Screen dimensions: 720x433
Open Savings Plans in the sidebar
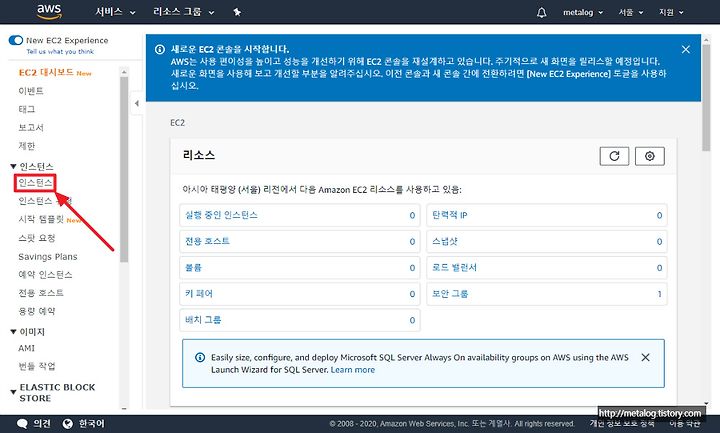point(48,257)
